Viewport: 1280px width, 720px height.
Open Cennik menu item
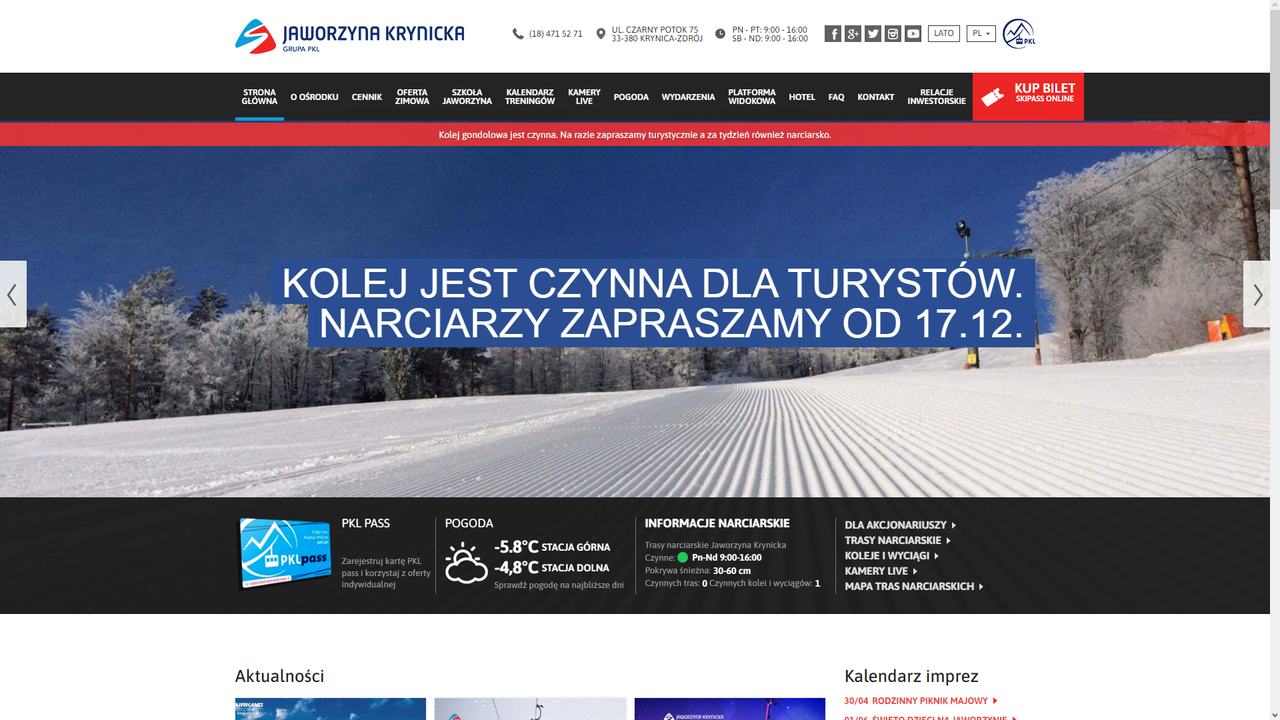367,97
